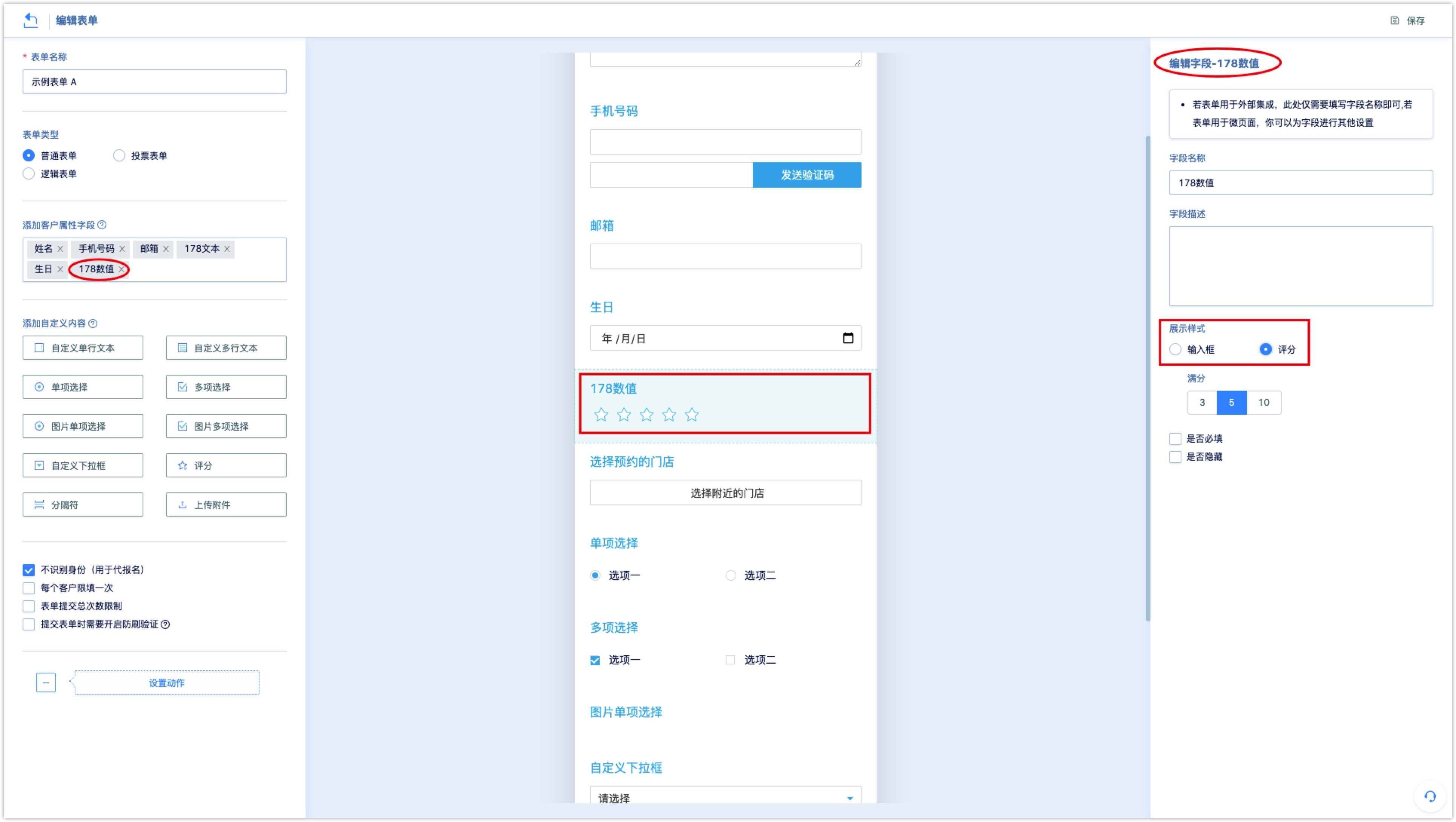Edit the 字段名称 input field

(1301, 182)
